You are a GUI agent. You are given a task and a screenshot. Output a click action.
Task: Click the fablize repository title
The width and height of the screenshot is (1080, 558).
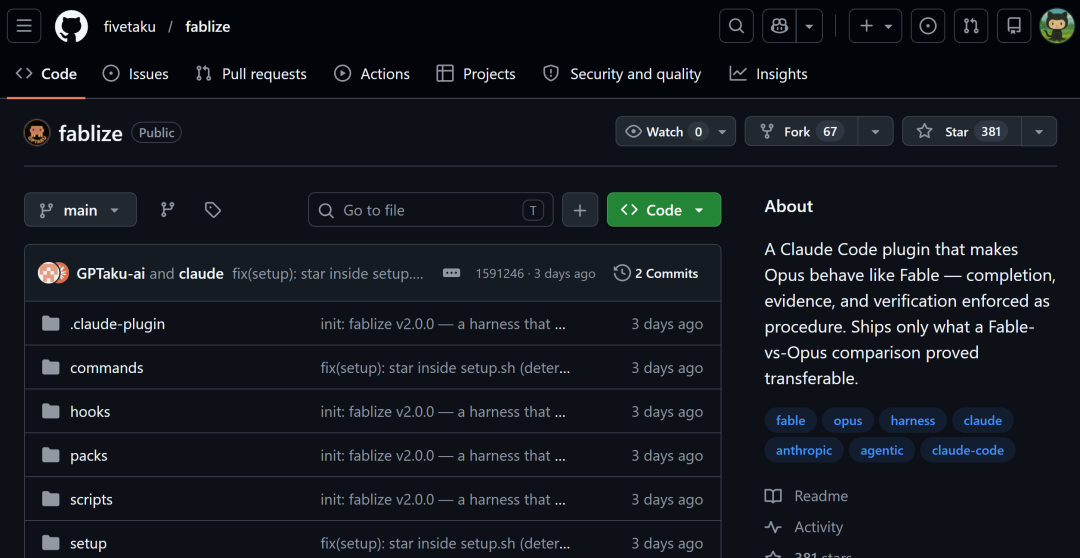coord(90,133)
